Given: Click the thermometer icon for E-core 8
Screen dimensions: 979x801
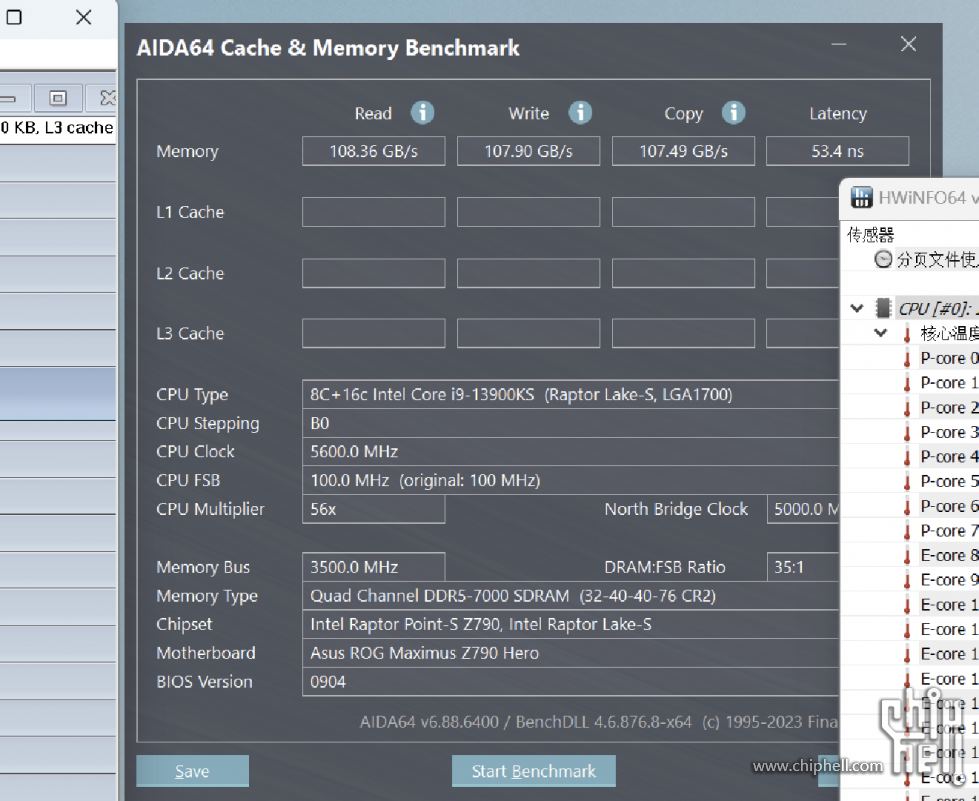Looking at the screenshot, I should (907, 556).
